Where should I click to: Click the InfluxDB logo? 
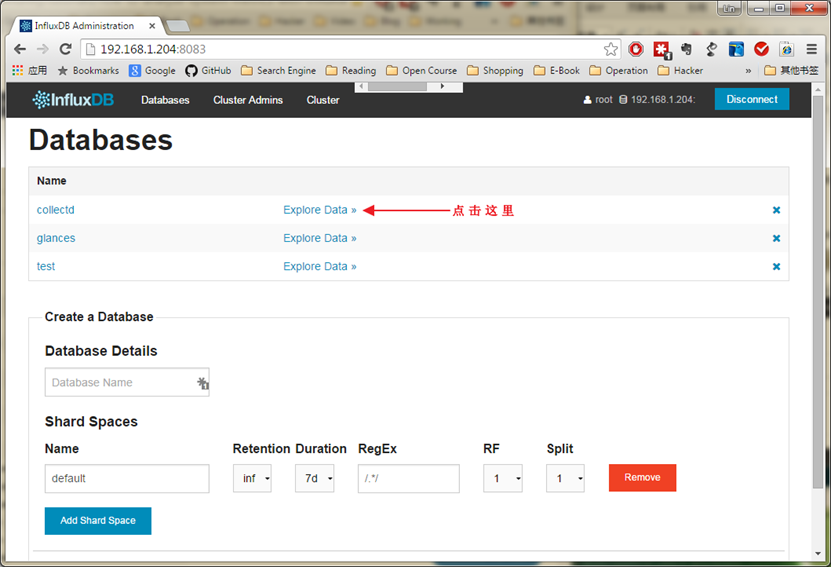[x=74, y=100]
